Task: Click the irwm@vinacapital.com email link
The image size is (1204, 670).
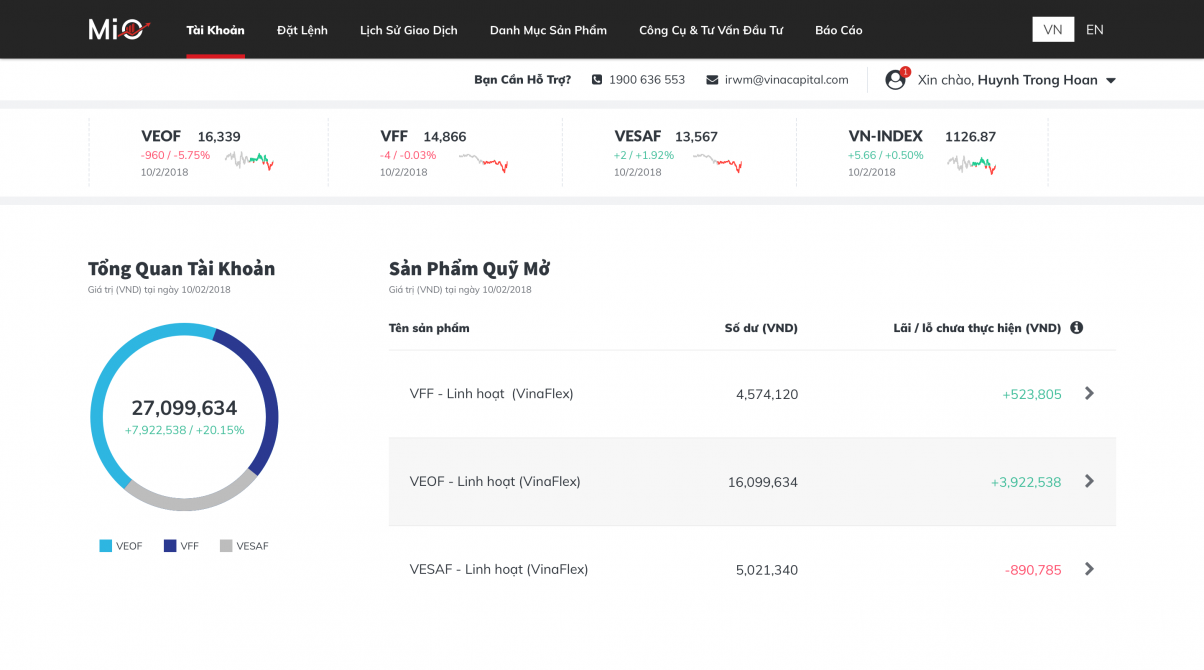Action: coord(786,80)
